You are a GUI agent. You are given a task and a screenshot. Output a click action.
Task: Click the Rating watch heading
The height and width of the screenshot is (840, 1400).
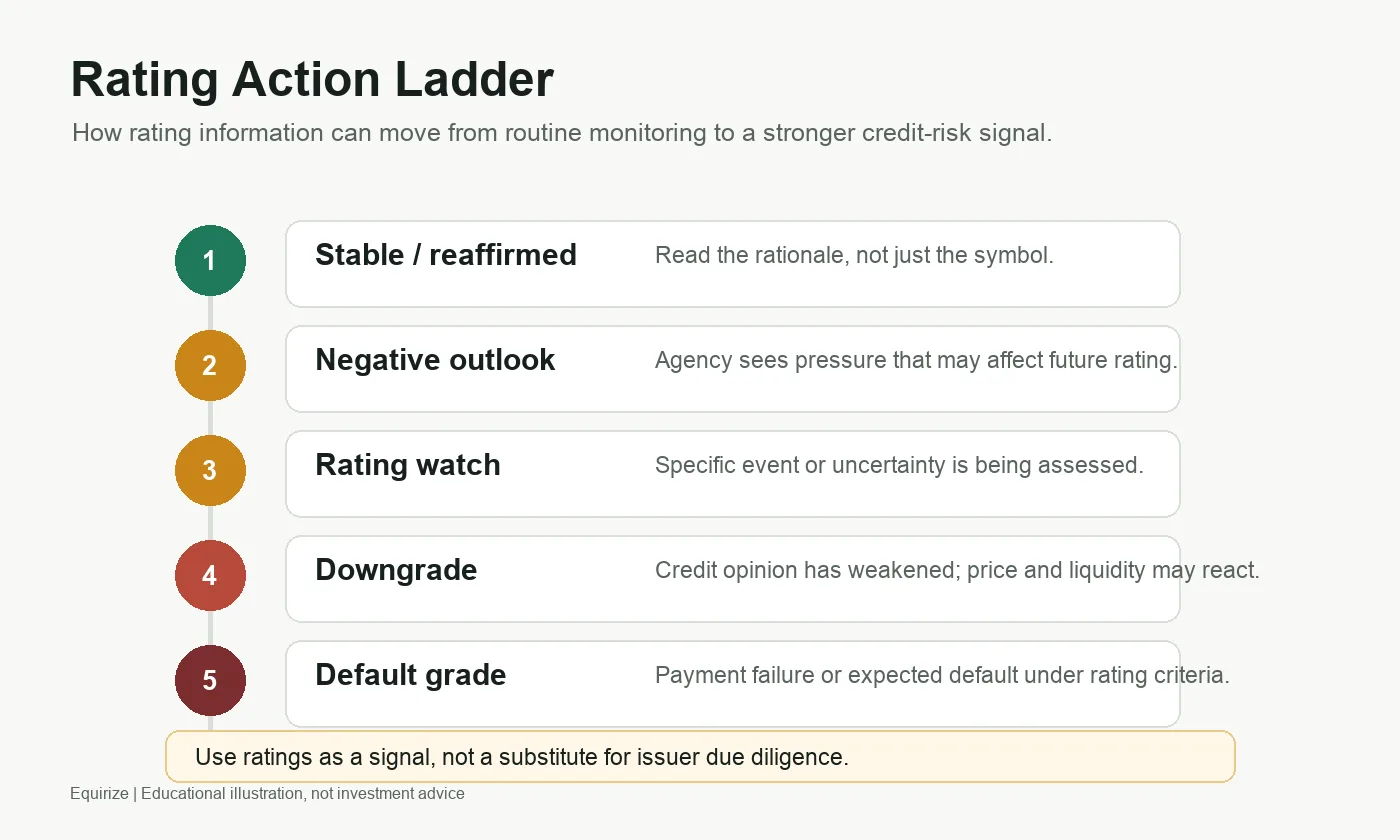408,465
